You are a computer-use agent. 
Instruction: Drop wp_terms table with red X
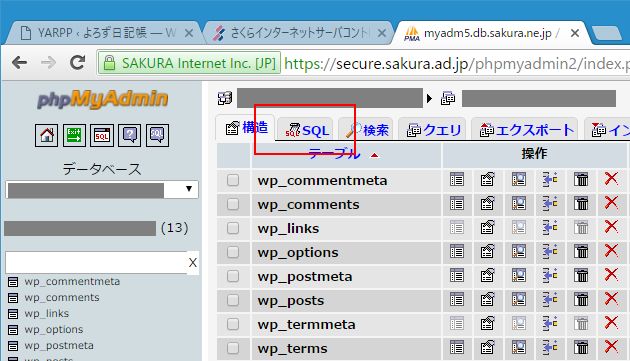click(x=611, y=347)
